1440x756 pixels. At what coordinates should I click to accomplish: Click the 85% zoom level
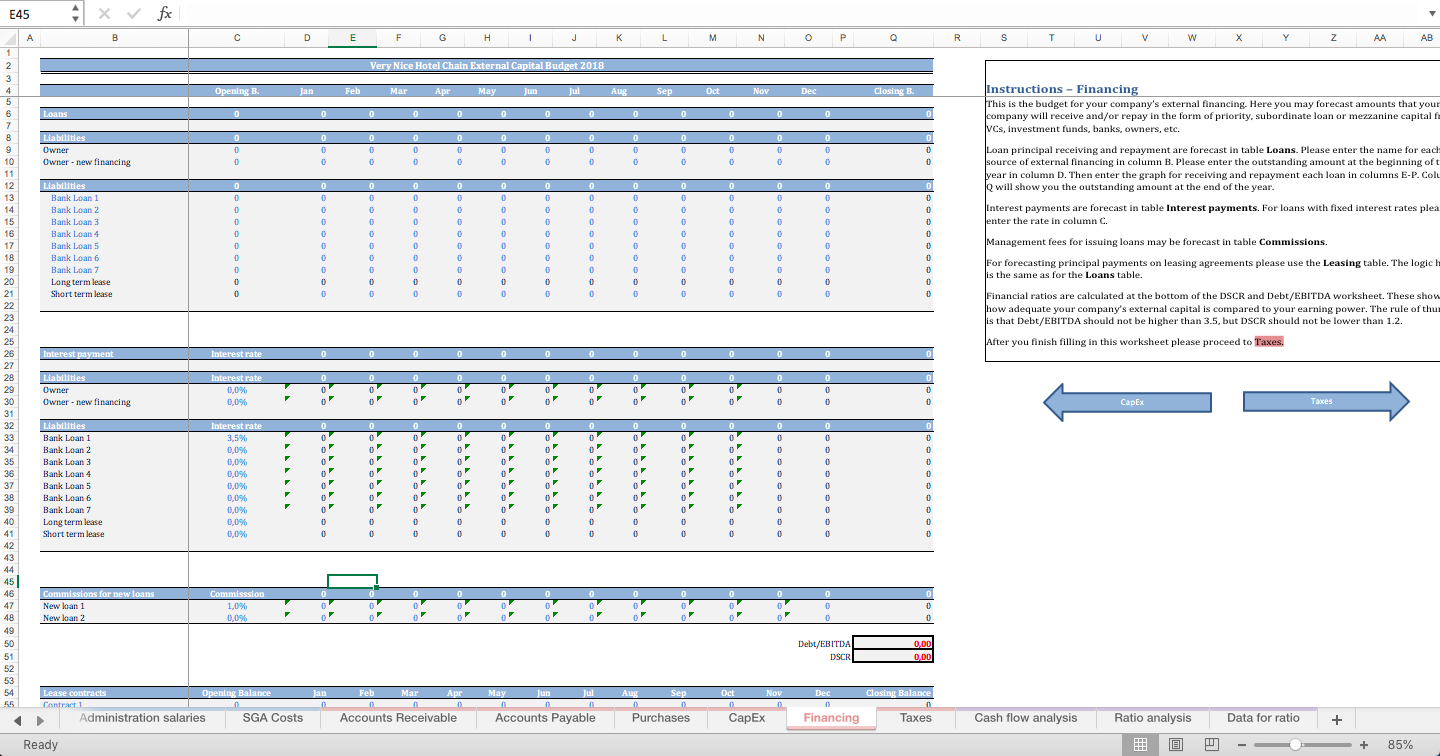1400,744
